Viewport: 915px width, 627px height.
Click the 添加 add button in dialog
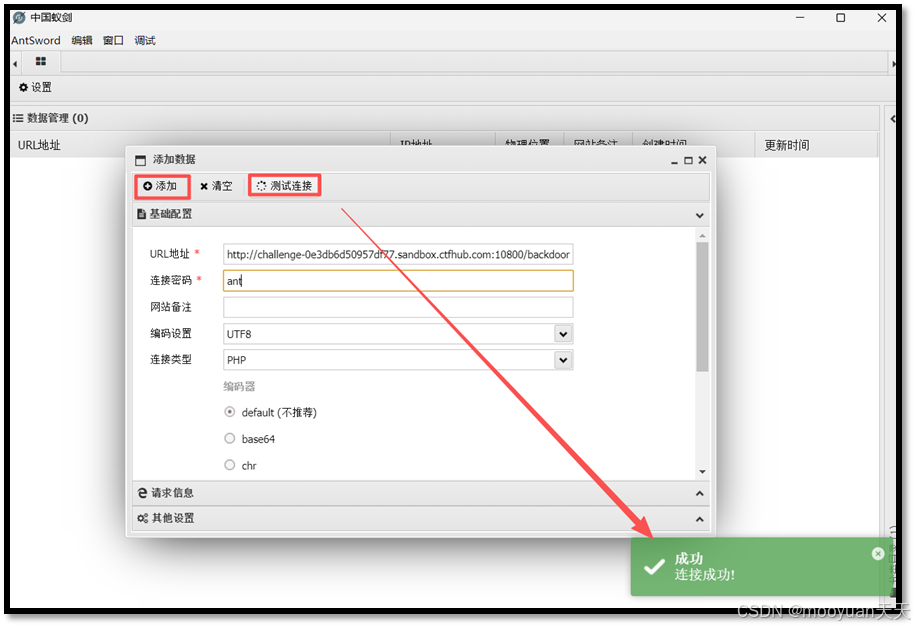pos(160,186)
